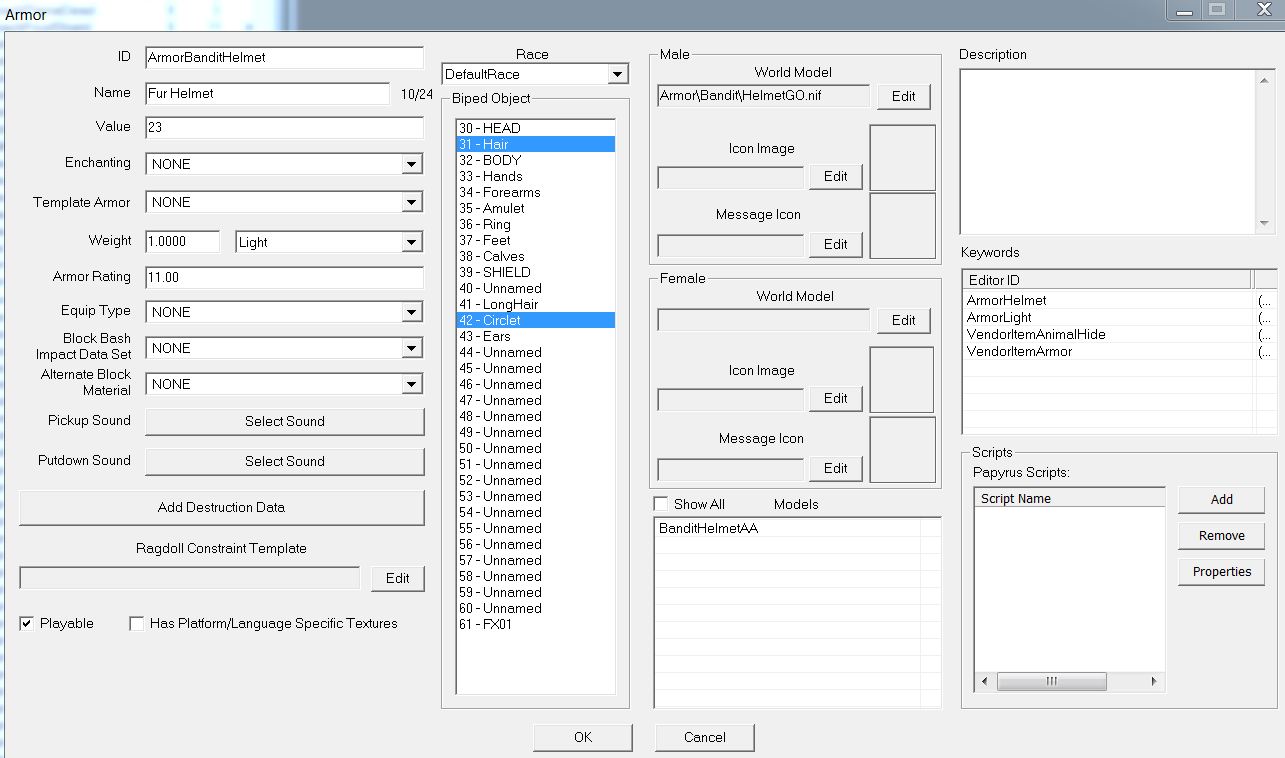Expand the Enchanting dropdown
Viewport: 1285px width, 758px height.
(x=411, y=164)
